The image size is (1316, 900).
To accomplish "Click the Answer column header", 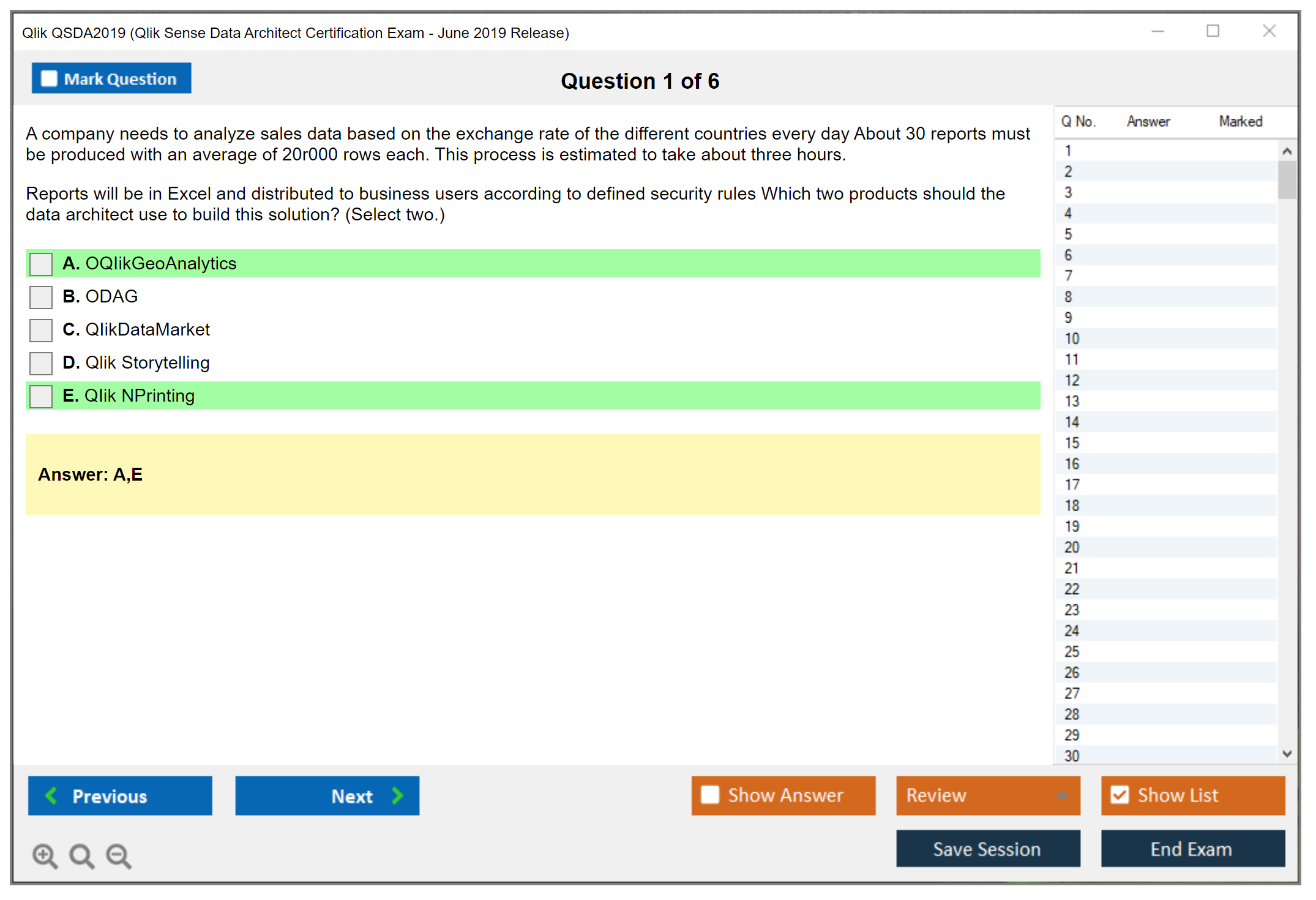I will click(x=1148, y=121).
